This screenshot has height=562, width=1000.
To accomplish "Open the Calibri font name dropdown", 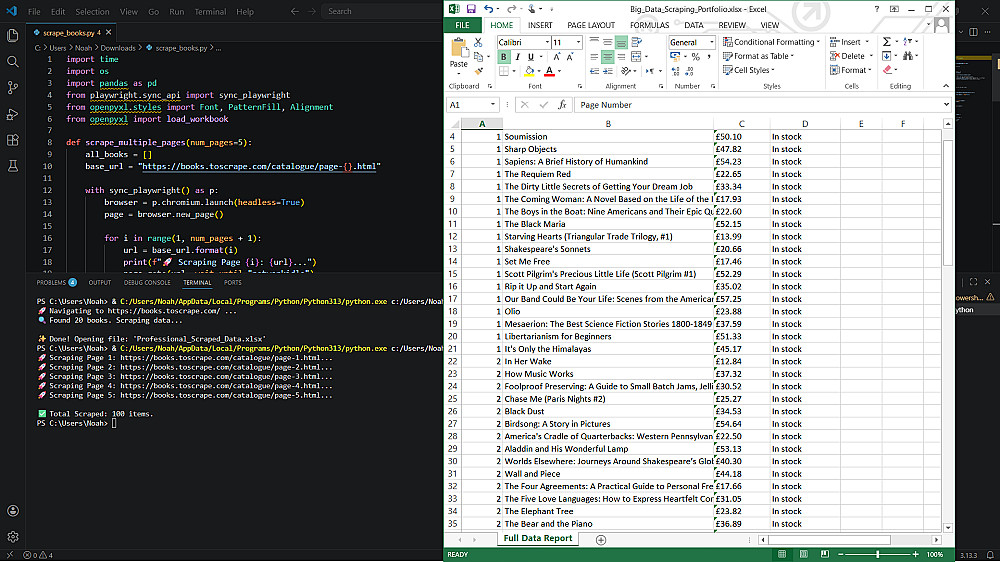I will point(546,42).
